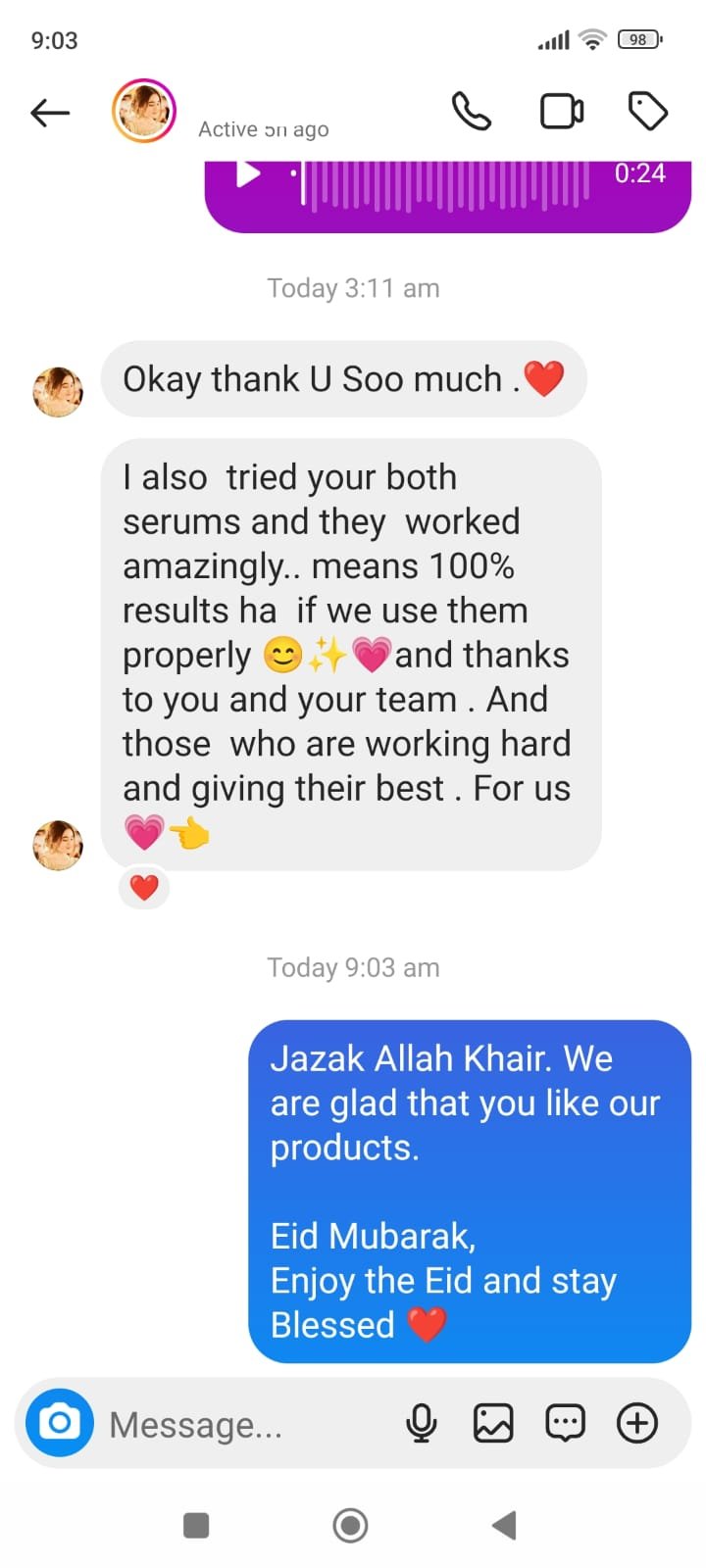Open profile picture story ring in header
The height and width of the screenshot is (1568, 706).
pyautogui.click(x=144, y=111)
